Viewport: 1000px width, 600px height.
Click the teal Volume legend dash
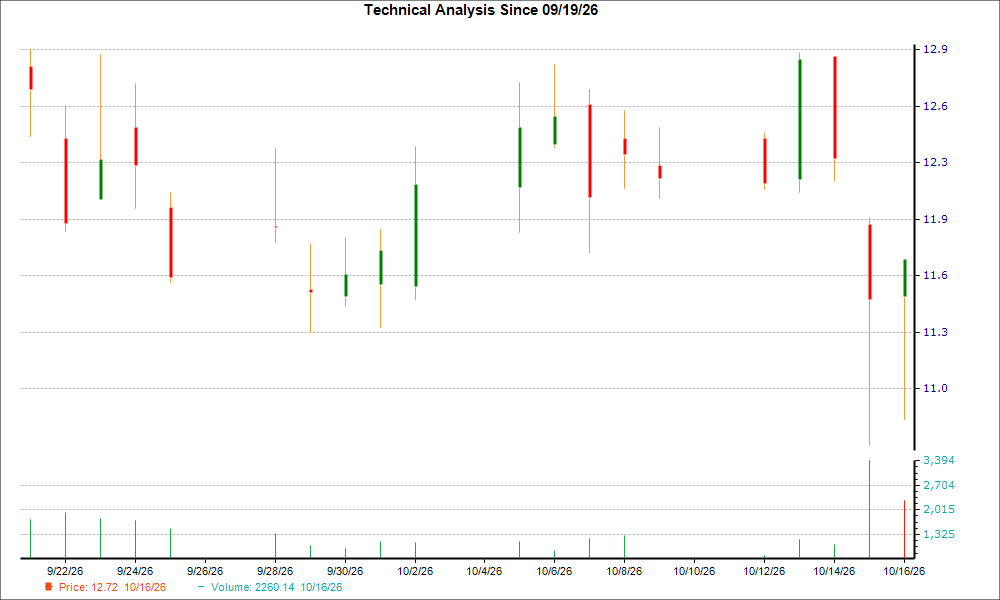coord(202,587)
